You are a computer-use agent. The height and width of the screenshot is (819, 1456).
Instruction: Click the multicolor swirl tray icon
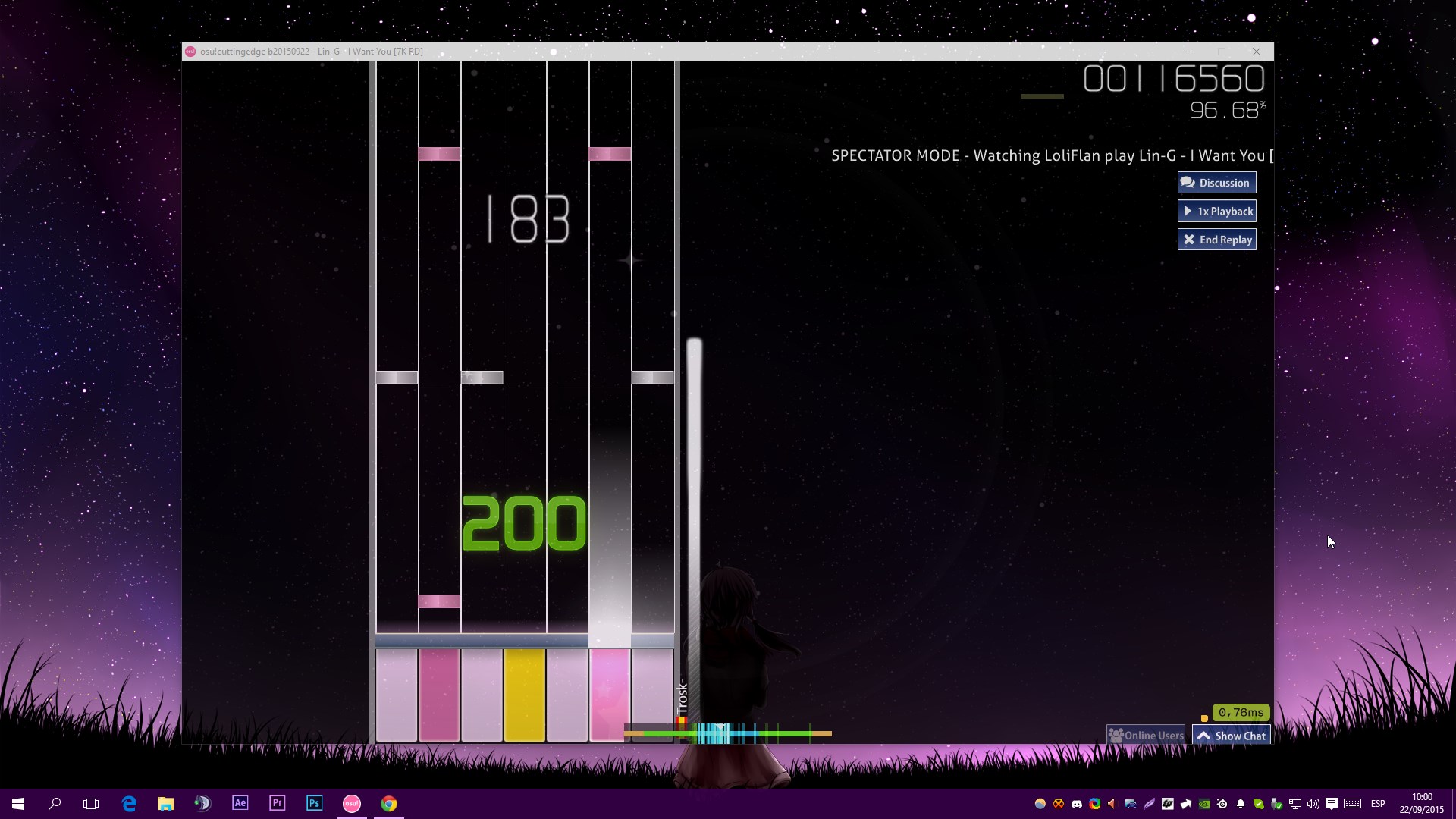[x=1095, y=804]
